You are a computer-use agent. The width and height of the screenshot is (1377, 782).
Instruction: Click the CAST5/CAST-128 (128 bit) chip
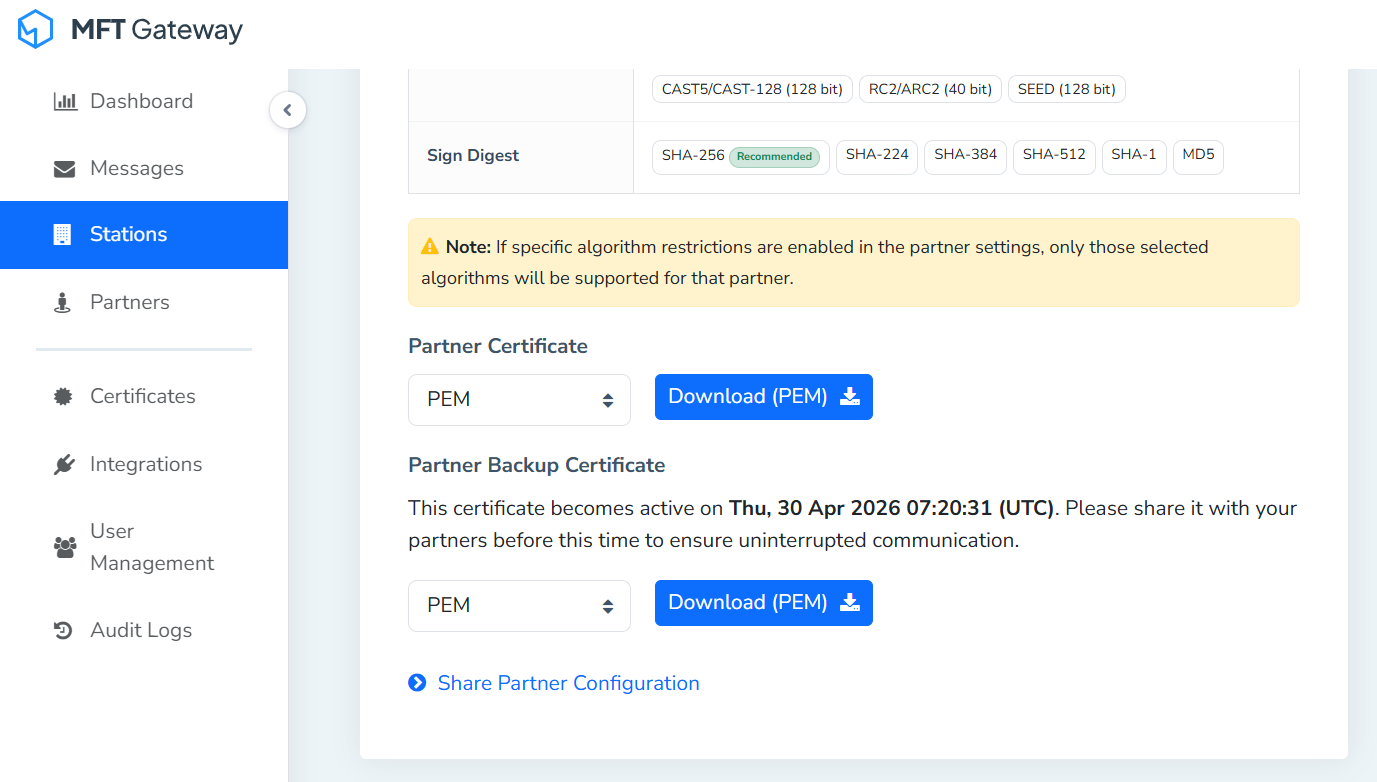click(752, 89)
